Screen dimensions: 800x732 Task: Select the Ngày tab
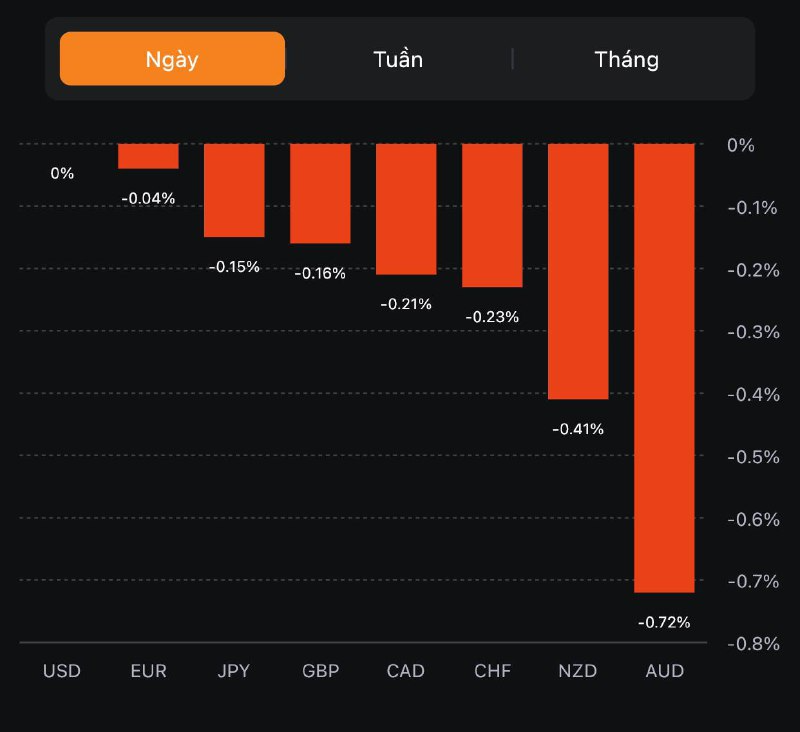pos(172,59)
